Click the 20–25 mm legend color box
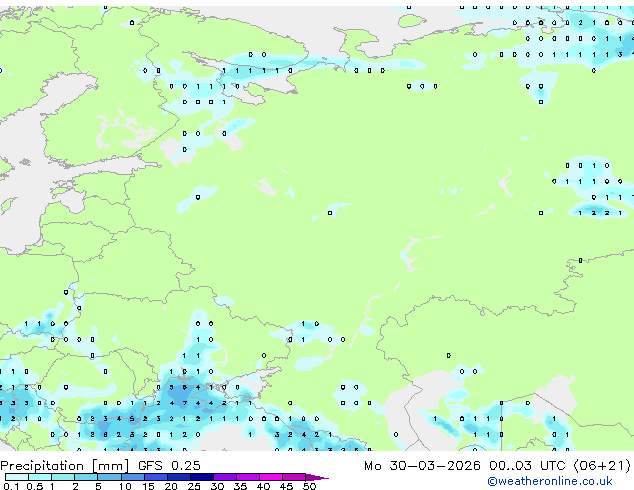Screen dimensions: 634x490 [178, 477]
